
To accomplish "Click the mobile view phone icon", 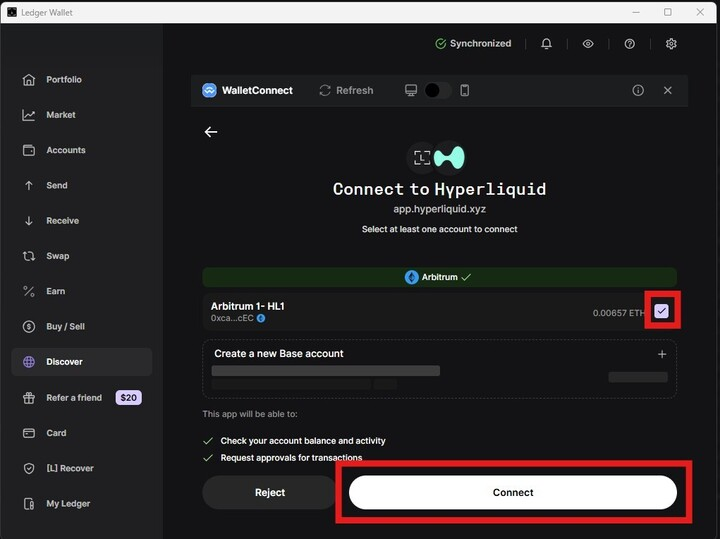I will tap(465, 90).
